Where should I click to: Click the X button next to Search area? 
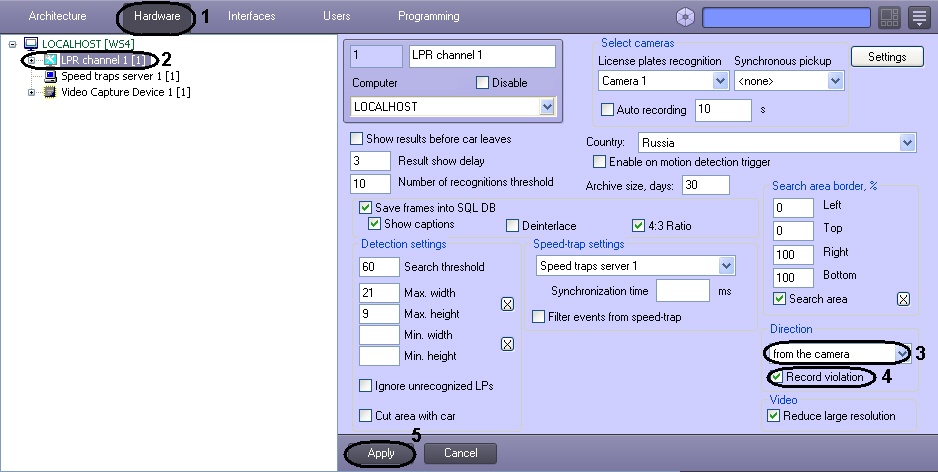coord(903,299)
